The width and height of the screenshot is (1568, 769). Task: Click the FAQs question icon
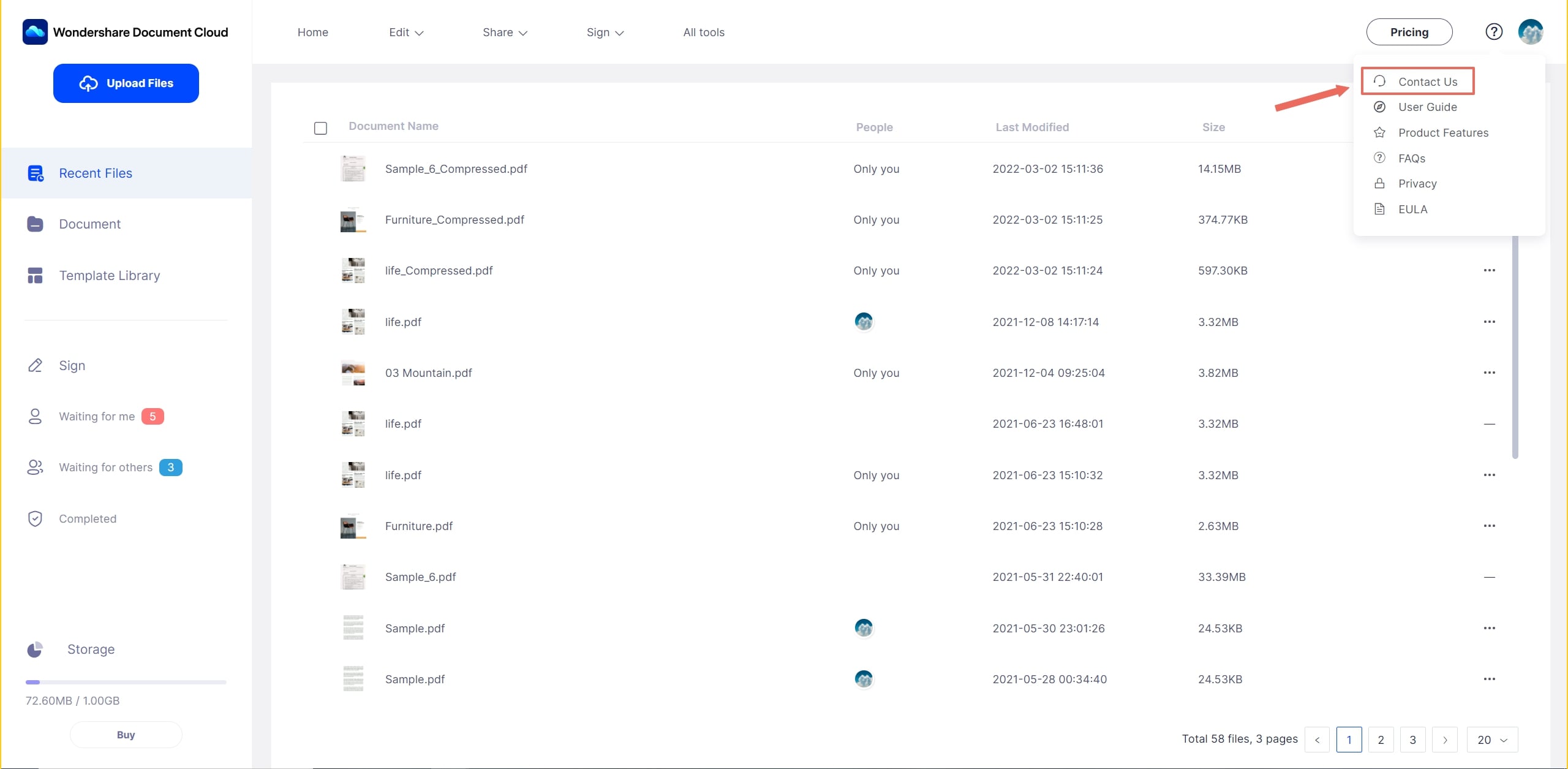[1379, 158]
